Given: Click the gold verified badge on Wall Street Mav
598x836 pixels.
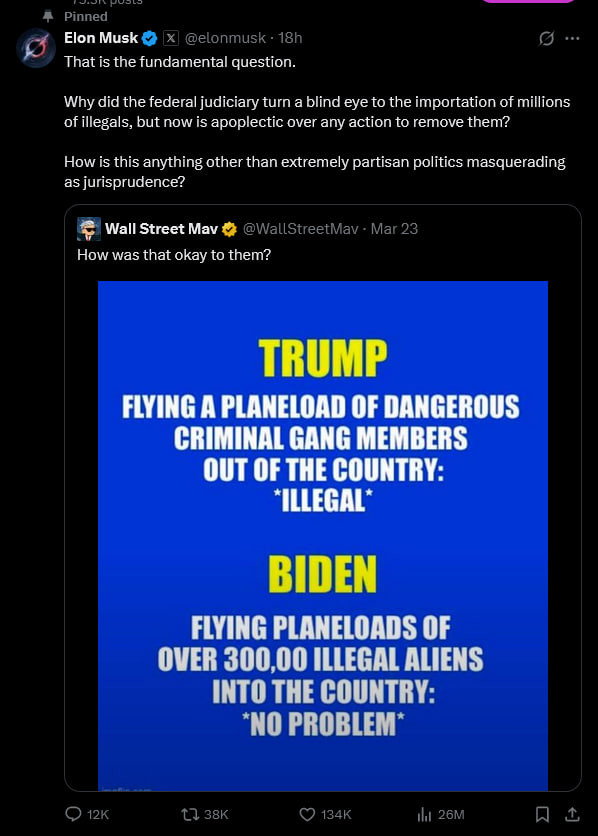Looking at the screenshot, I should (x=229, y=229).
